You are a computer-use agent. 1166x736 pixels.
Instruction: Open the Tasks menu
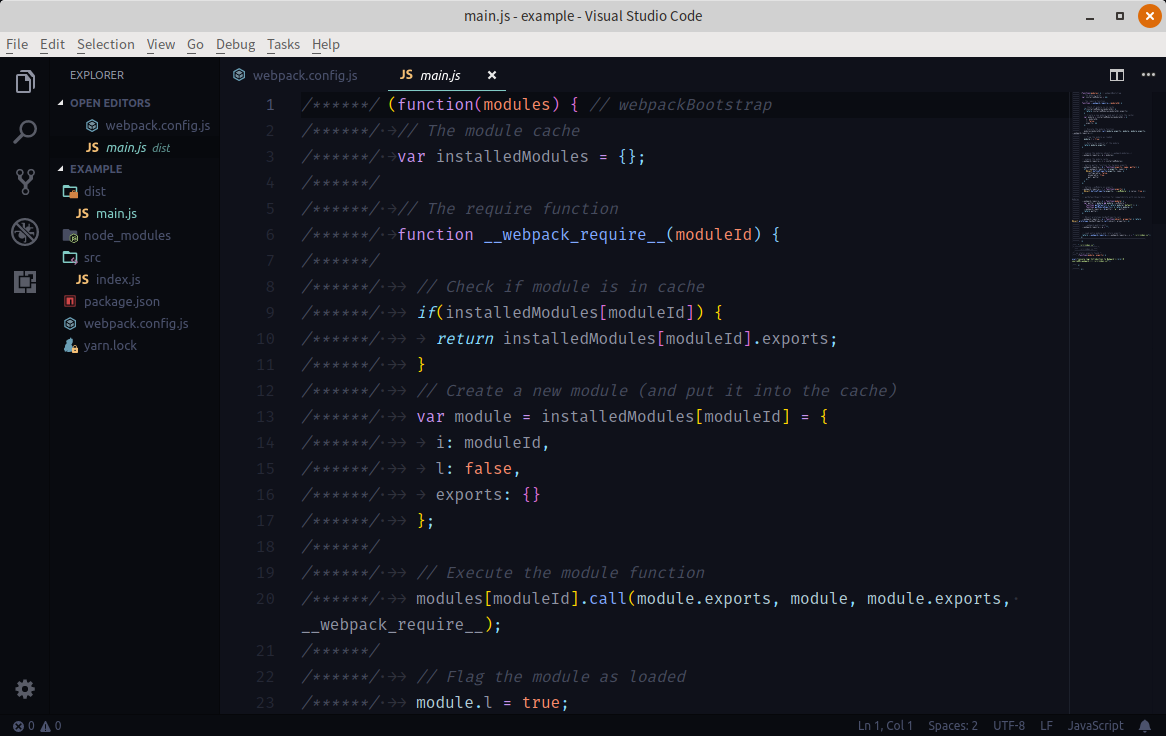click(283, 45)
